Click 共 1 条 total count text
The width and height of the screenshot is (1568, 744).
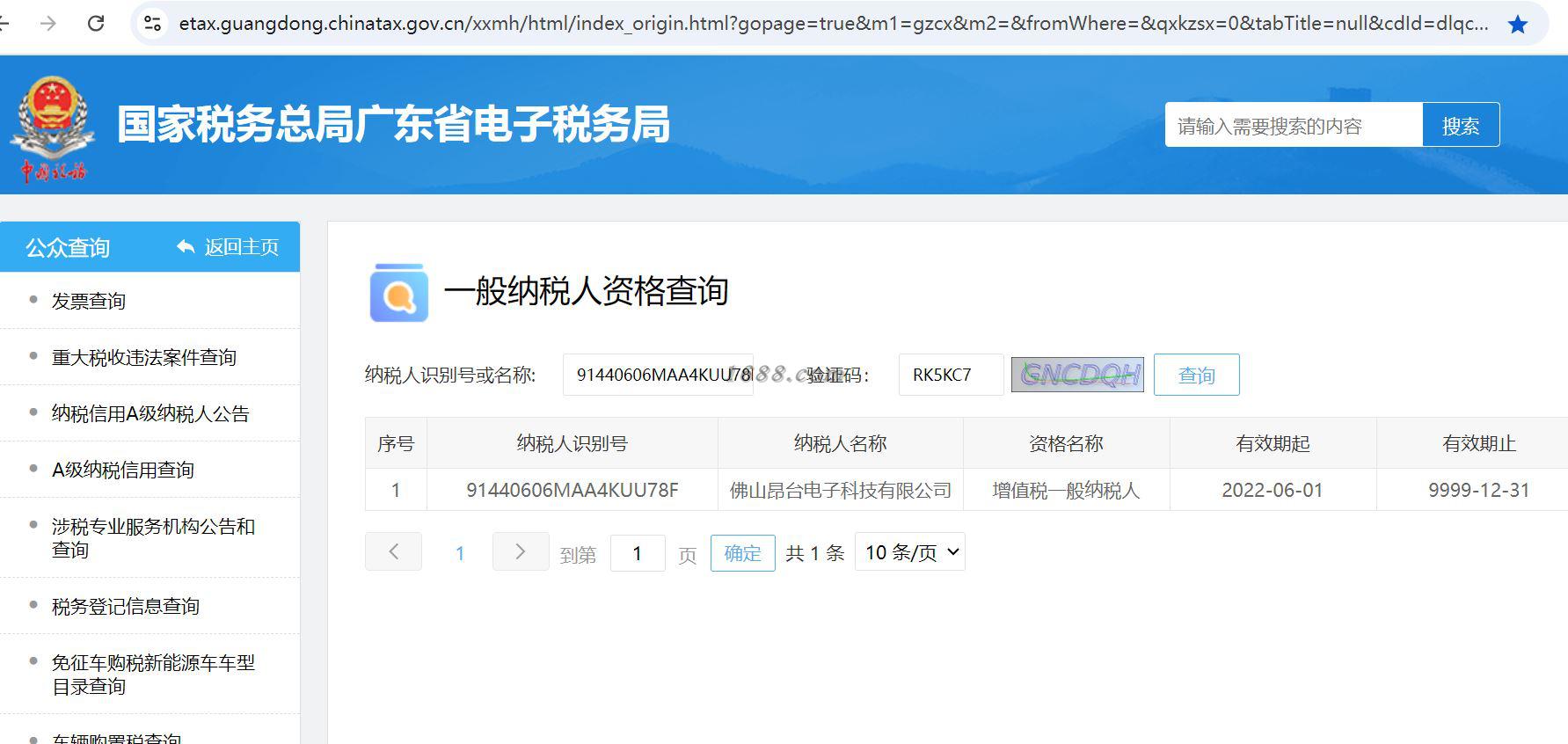pyautogui.click(x=815, y=553)
